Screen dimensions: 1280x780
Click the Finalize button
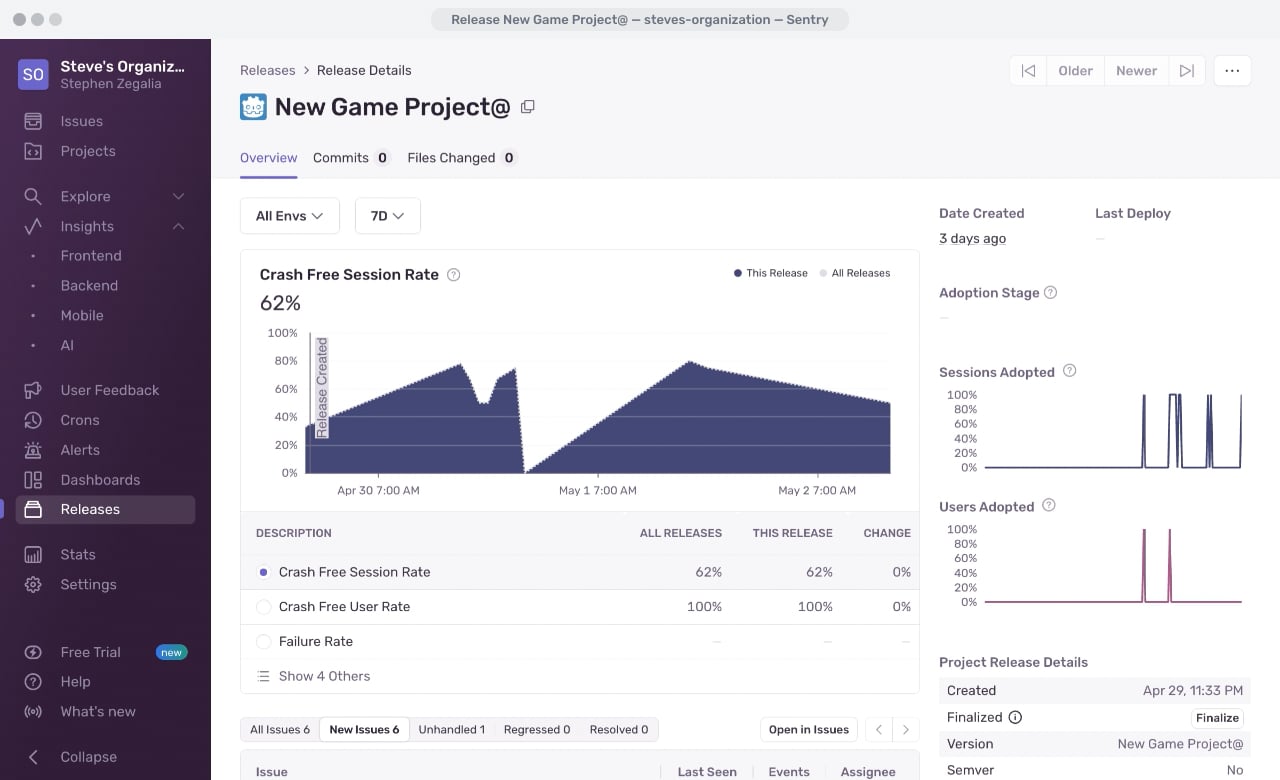[x=1217, y=718]
